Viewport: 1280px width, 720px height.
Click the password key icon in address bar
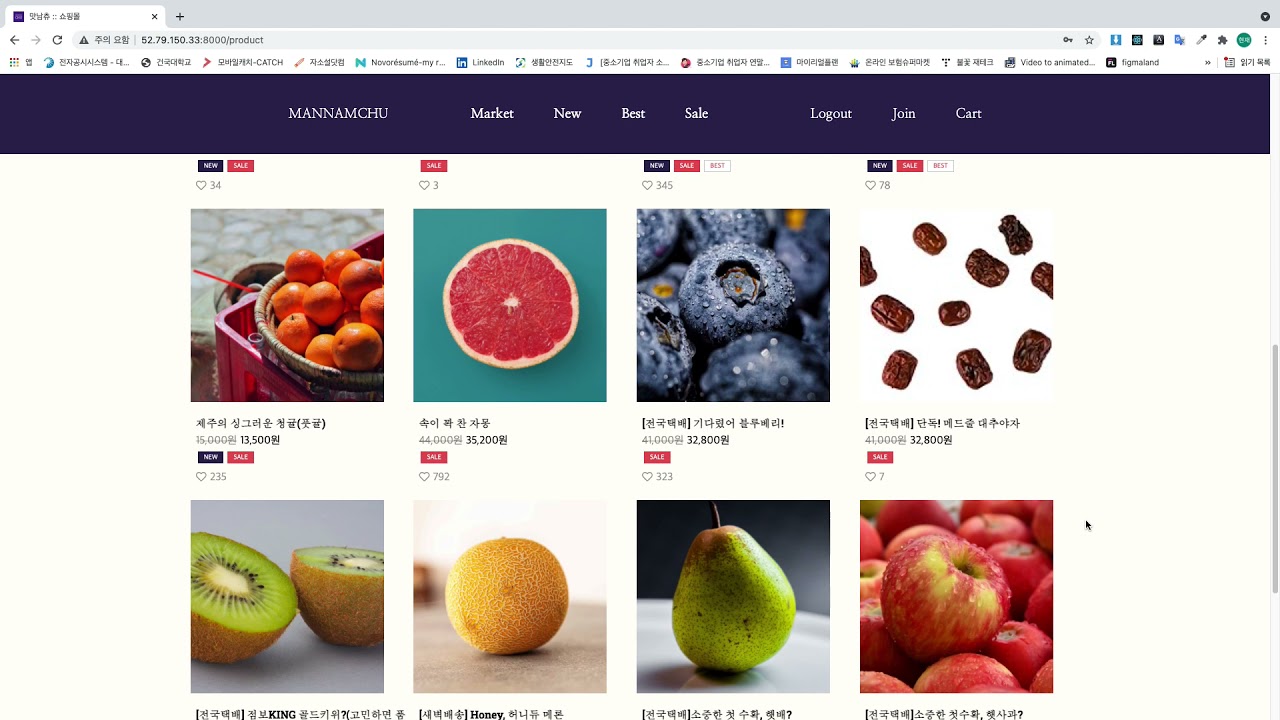[x=1068, y=40]
